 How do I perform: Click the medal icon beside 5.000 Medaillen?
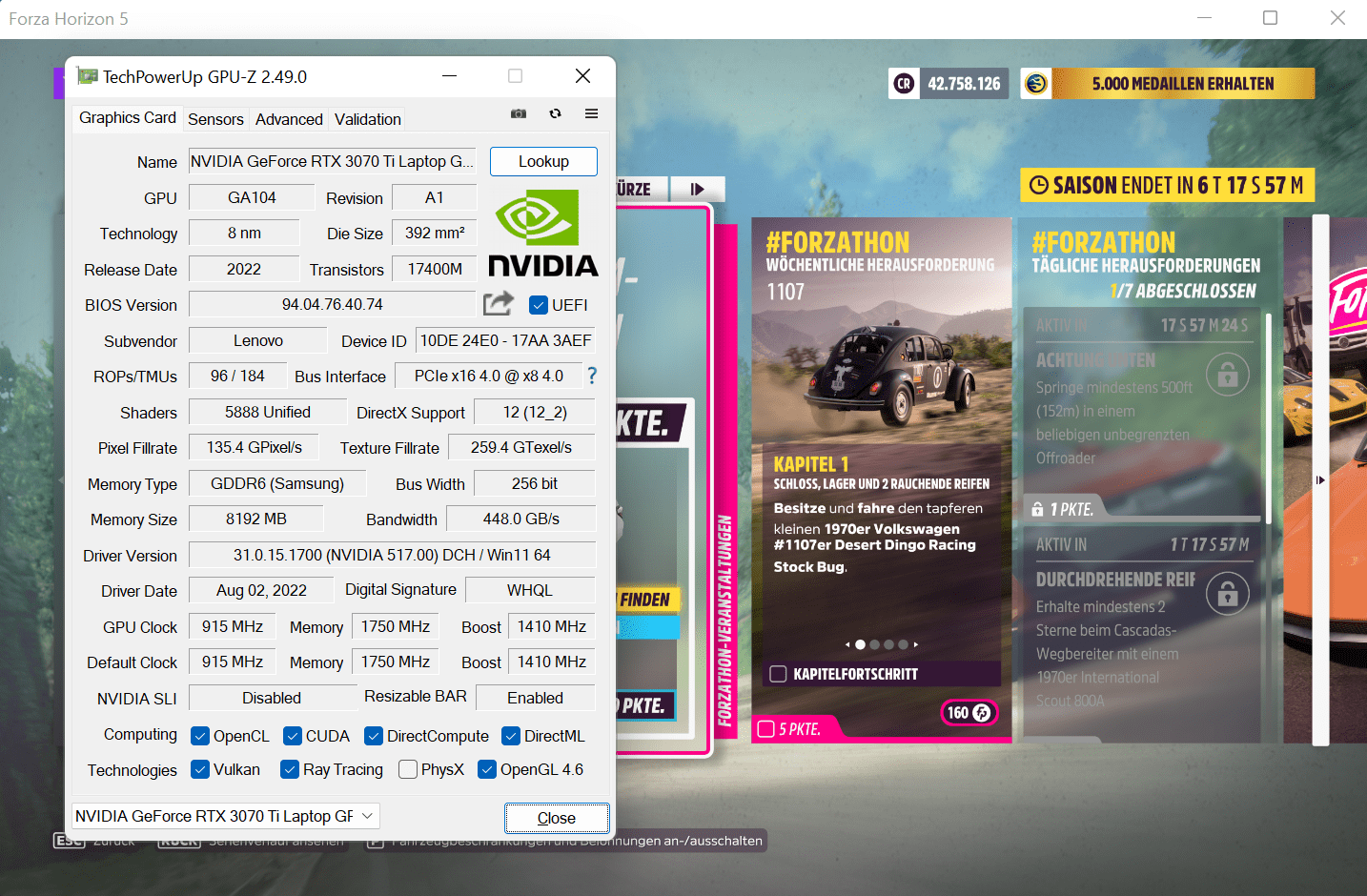pyautogui.click(x=1036, y=84)
